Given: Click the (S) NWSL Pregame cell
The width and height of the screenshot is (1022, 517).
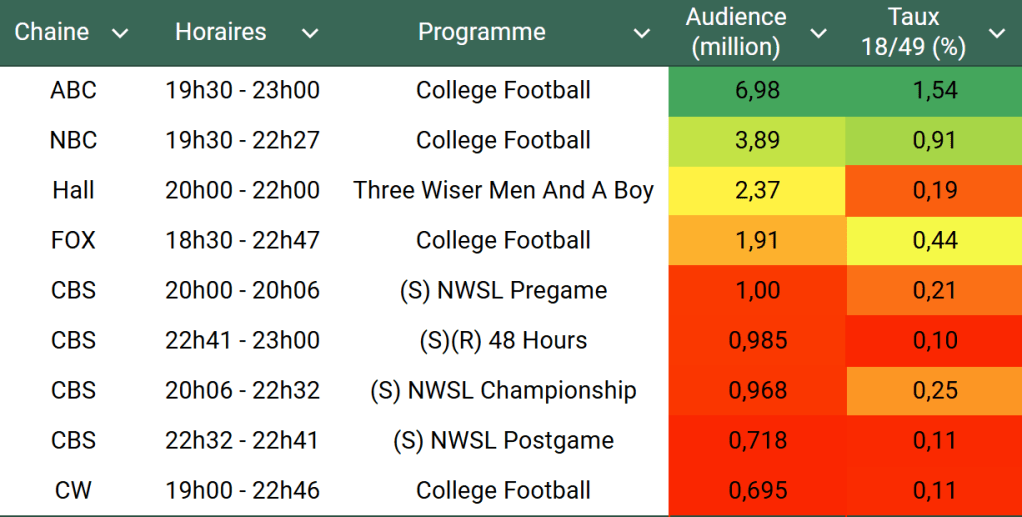Looking at the screenshot, I should pos(503,290).
